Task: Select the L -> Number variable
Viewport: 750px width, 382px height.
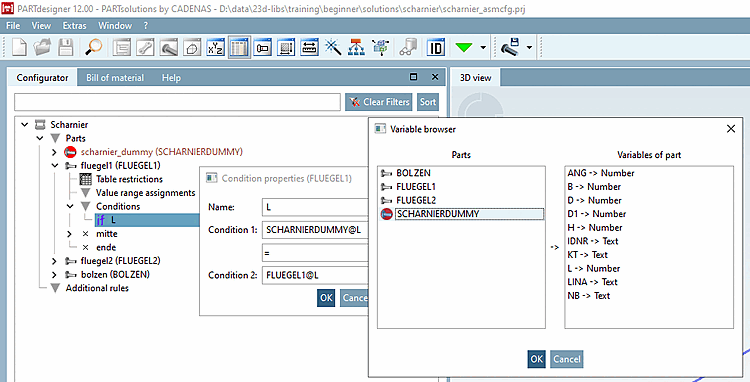Action: tap(593, 269)
